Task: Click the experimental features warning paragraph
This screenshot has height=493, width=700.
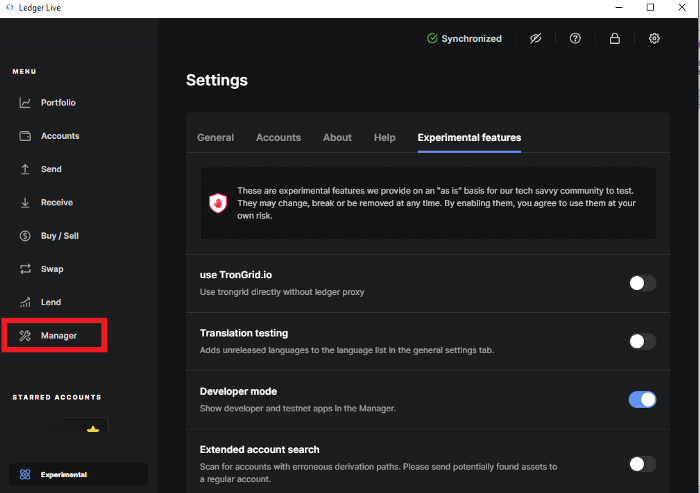Action: [436, 203]
